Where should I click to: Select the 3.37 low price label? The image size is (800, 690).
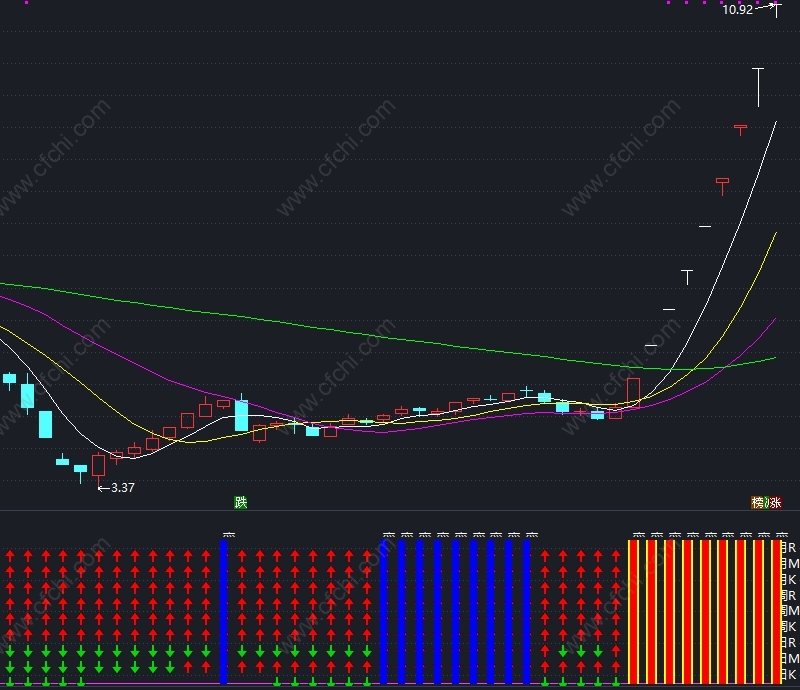(123, 488)
